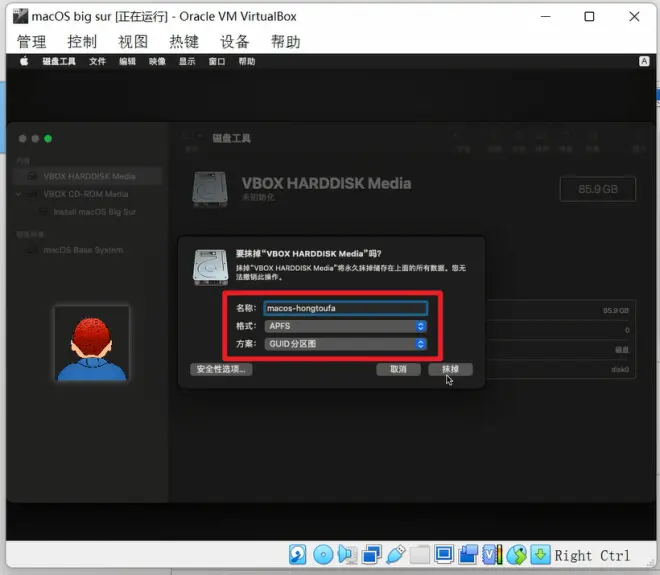Viewport: 660px width, 575px height.
Task: Open the guest 磁盘工具 menu
Action: click(59, 61)
